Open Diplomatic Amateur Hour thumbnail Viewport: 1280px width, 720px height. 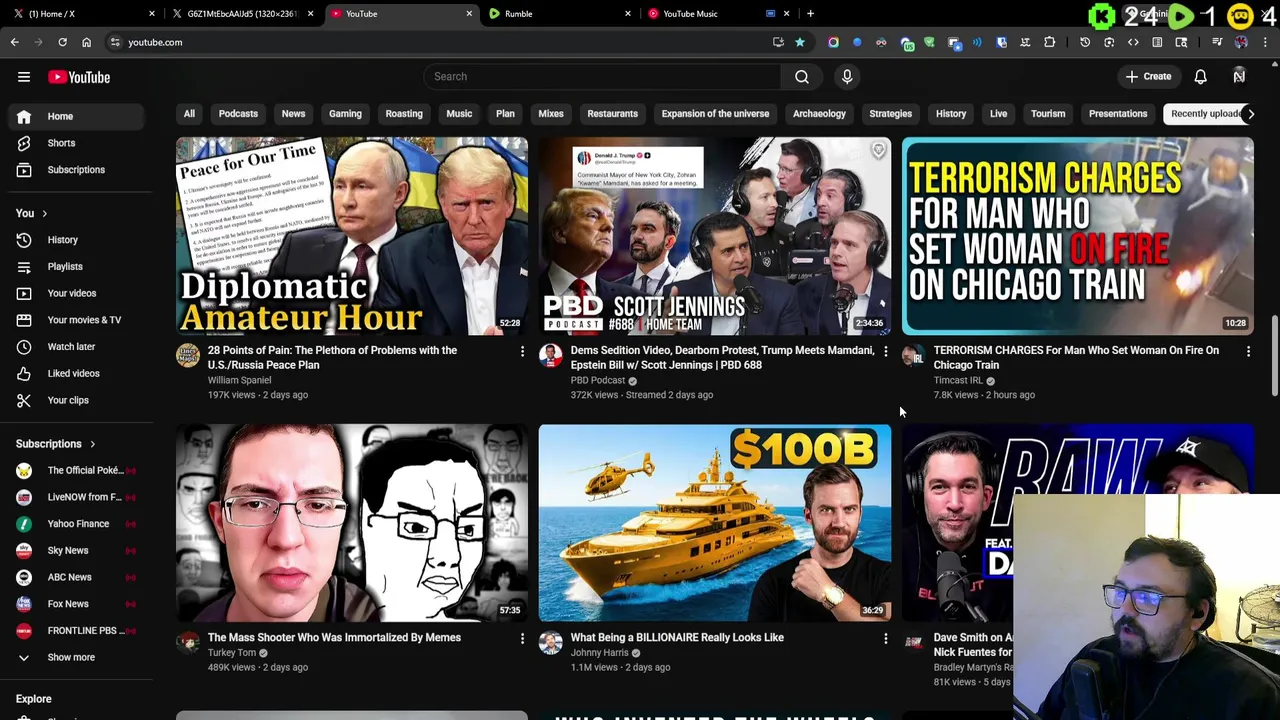[352, 236]
